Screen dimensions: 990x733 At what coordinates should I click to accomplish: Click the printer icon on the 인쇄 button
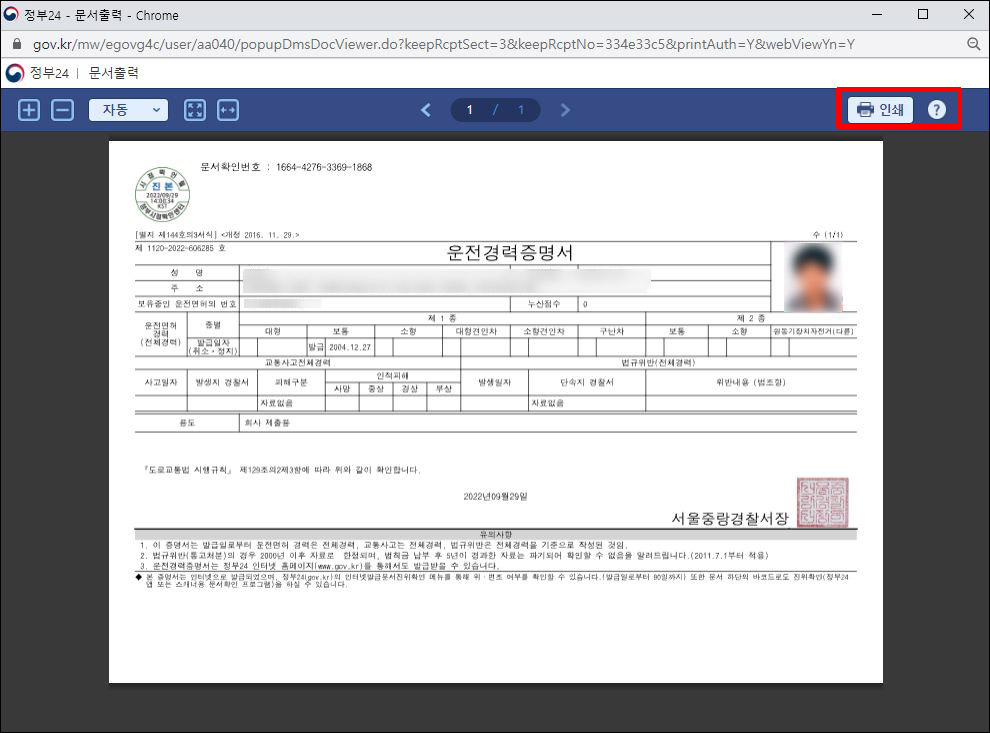coord(866,110)
